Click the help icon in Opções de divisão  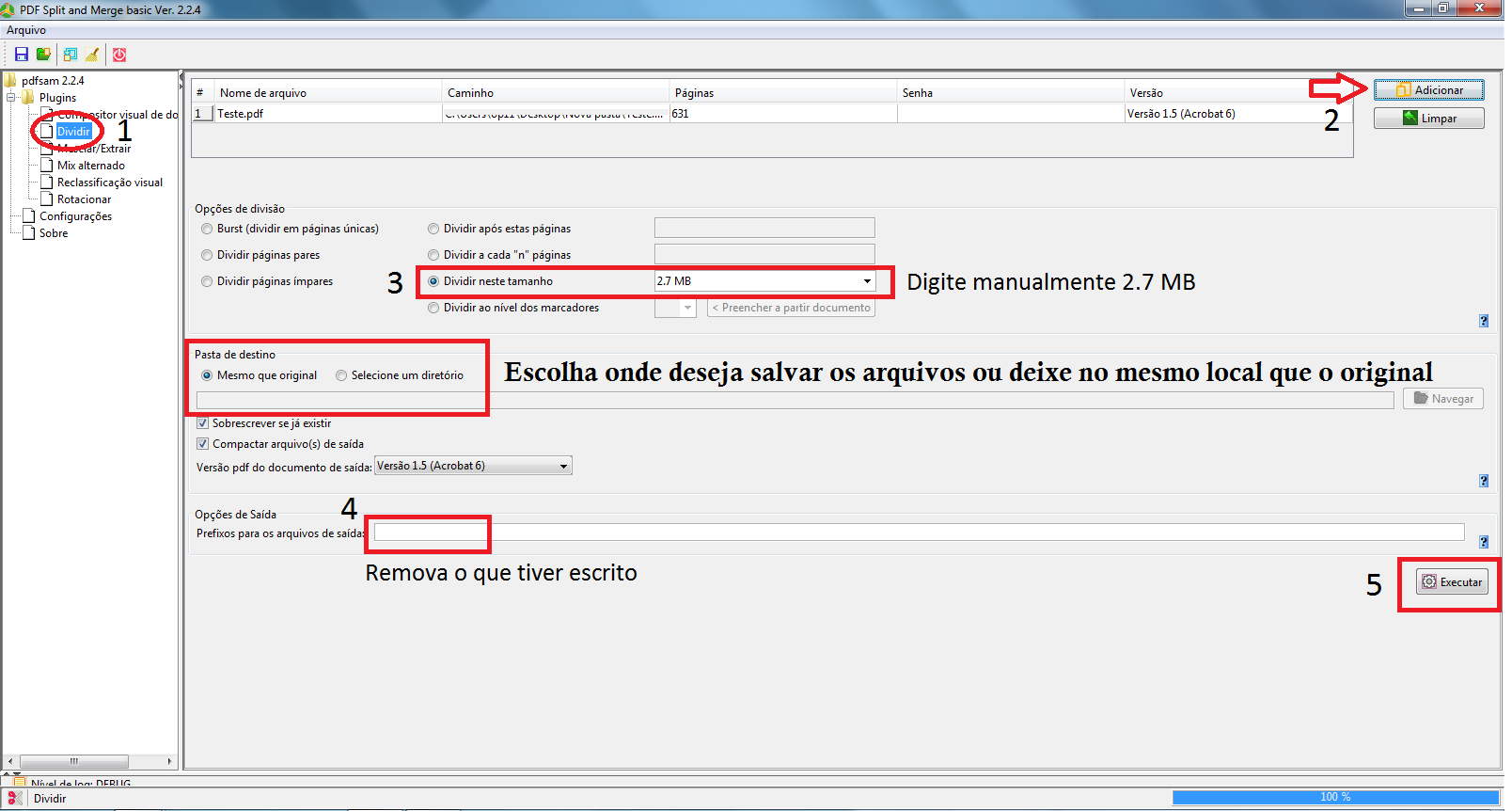pyautogui.click(x=1484, y=321)
